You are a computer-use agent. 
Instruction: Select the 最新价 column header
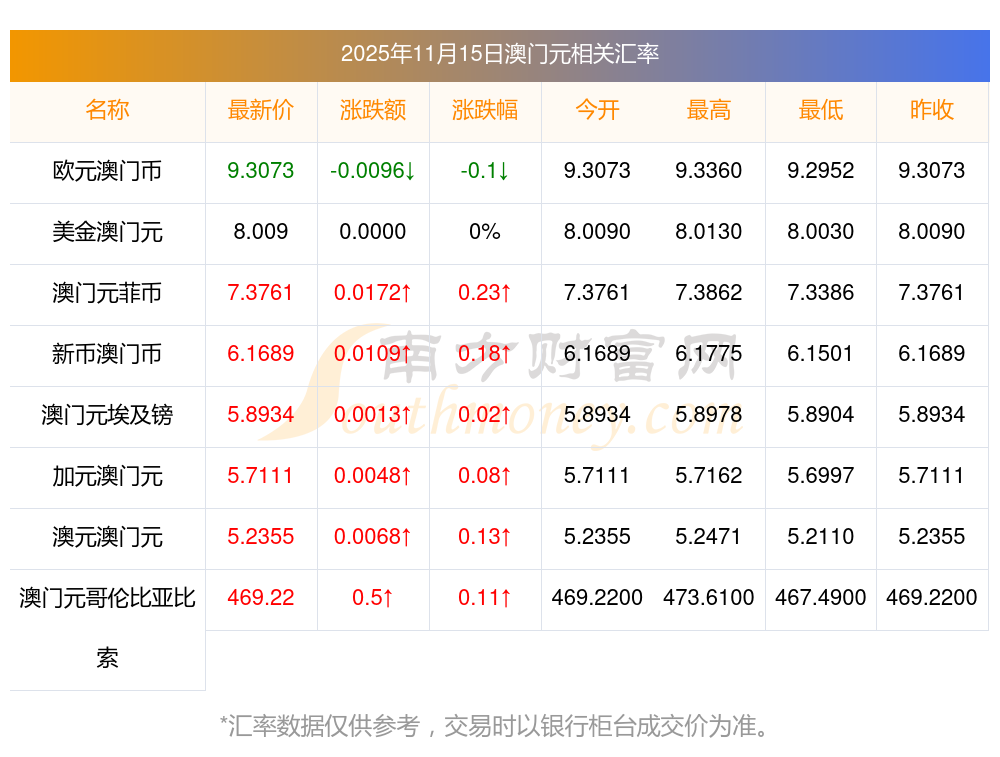point(261,110)
